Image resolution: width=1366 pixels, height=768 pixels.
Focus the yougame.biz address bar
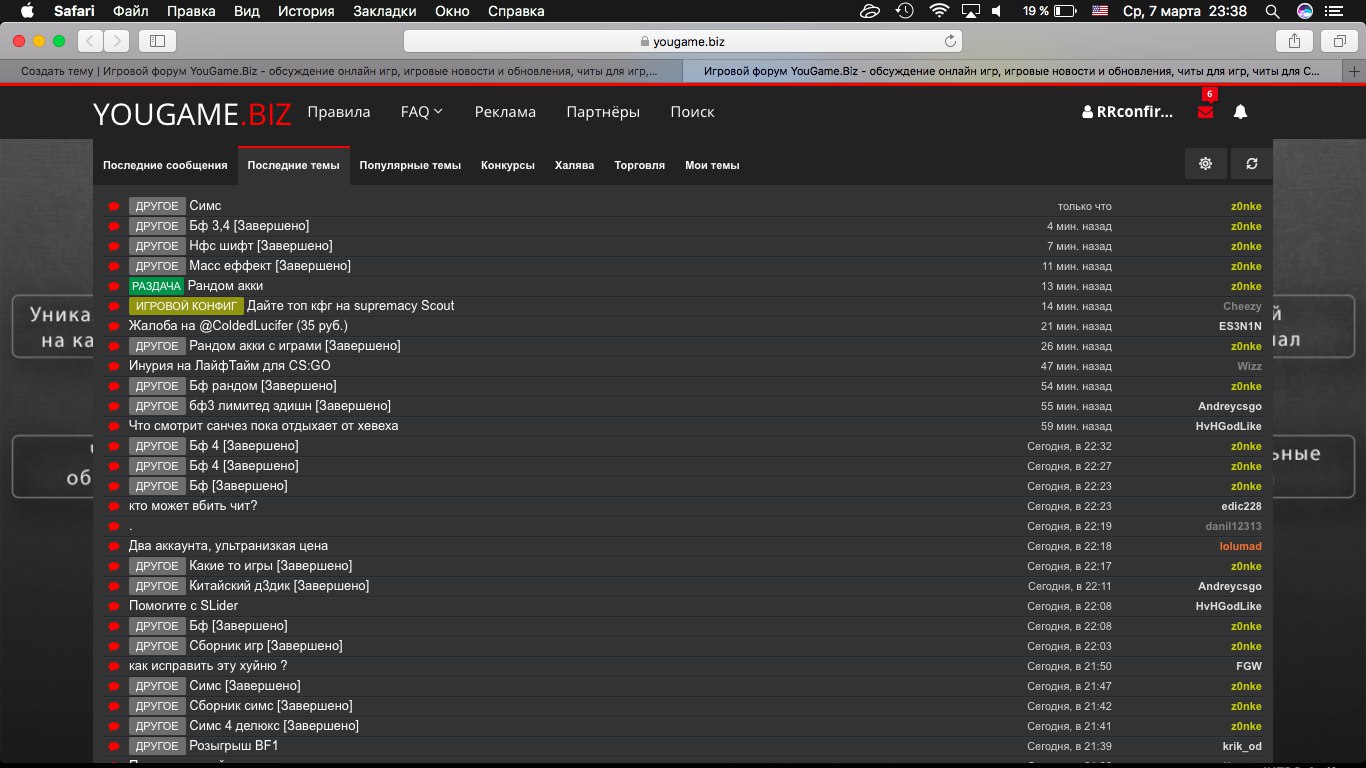(683, 41)
